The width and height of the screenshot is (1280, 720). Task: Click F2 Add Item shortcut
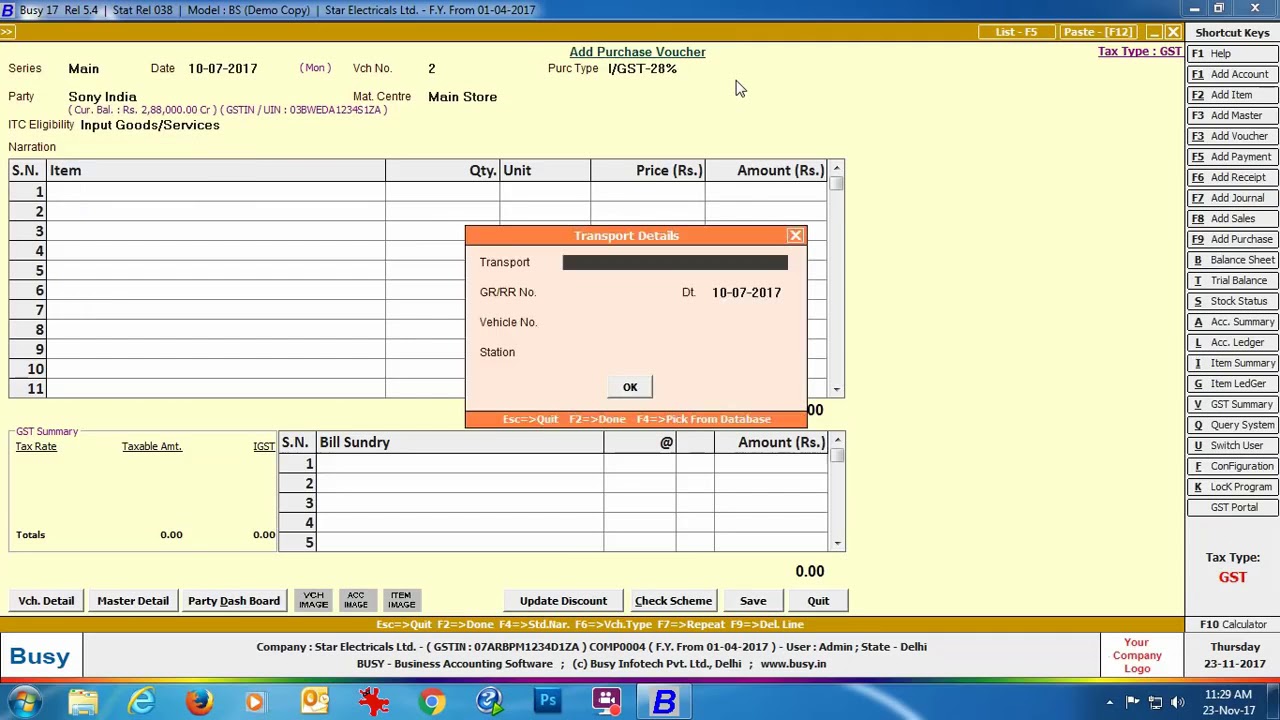(1232, 95)
